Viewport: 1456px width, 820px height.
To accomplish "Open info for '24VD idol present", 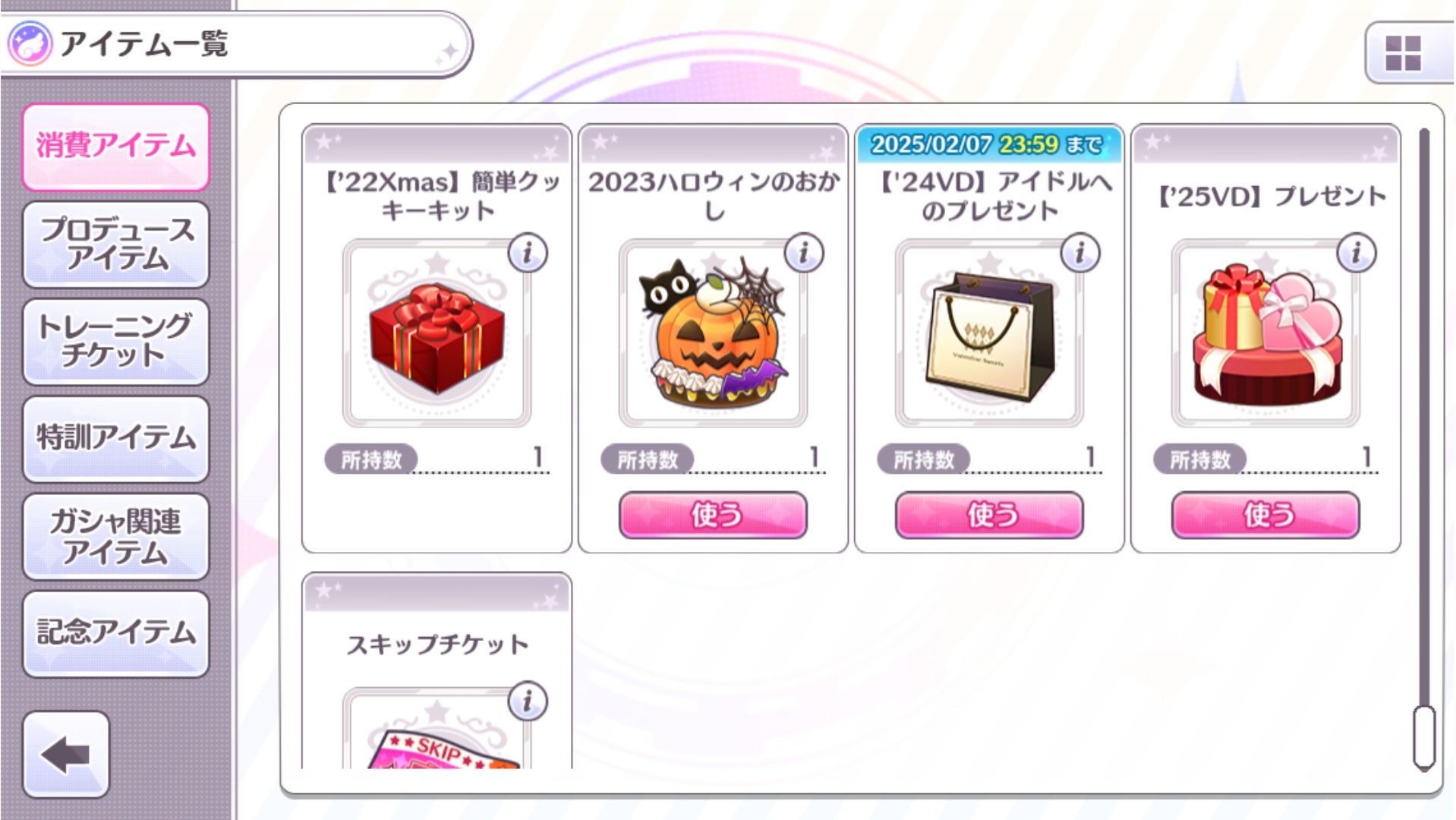I will pyautogui.click(x=1080, y=253).
